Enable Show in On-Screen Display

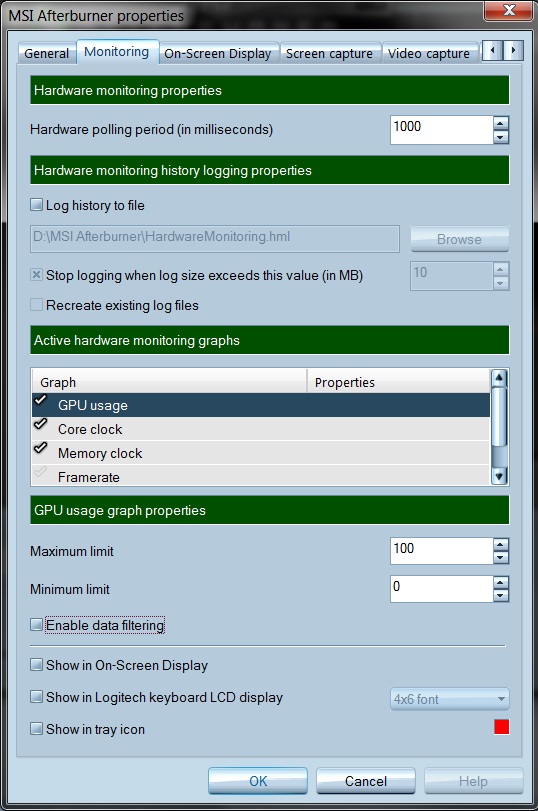point(36,665)
